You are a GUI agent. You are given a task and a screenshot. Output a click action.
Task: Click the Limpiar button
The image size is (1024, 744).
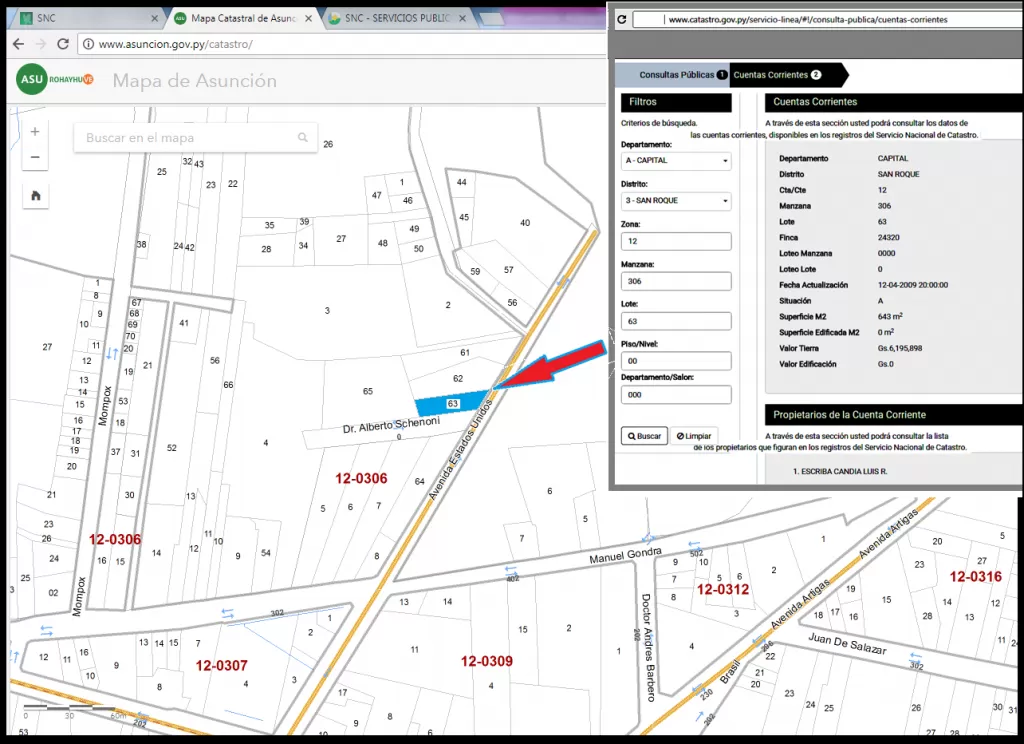[x=694, y=436]
